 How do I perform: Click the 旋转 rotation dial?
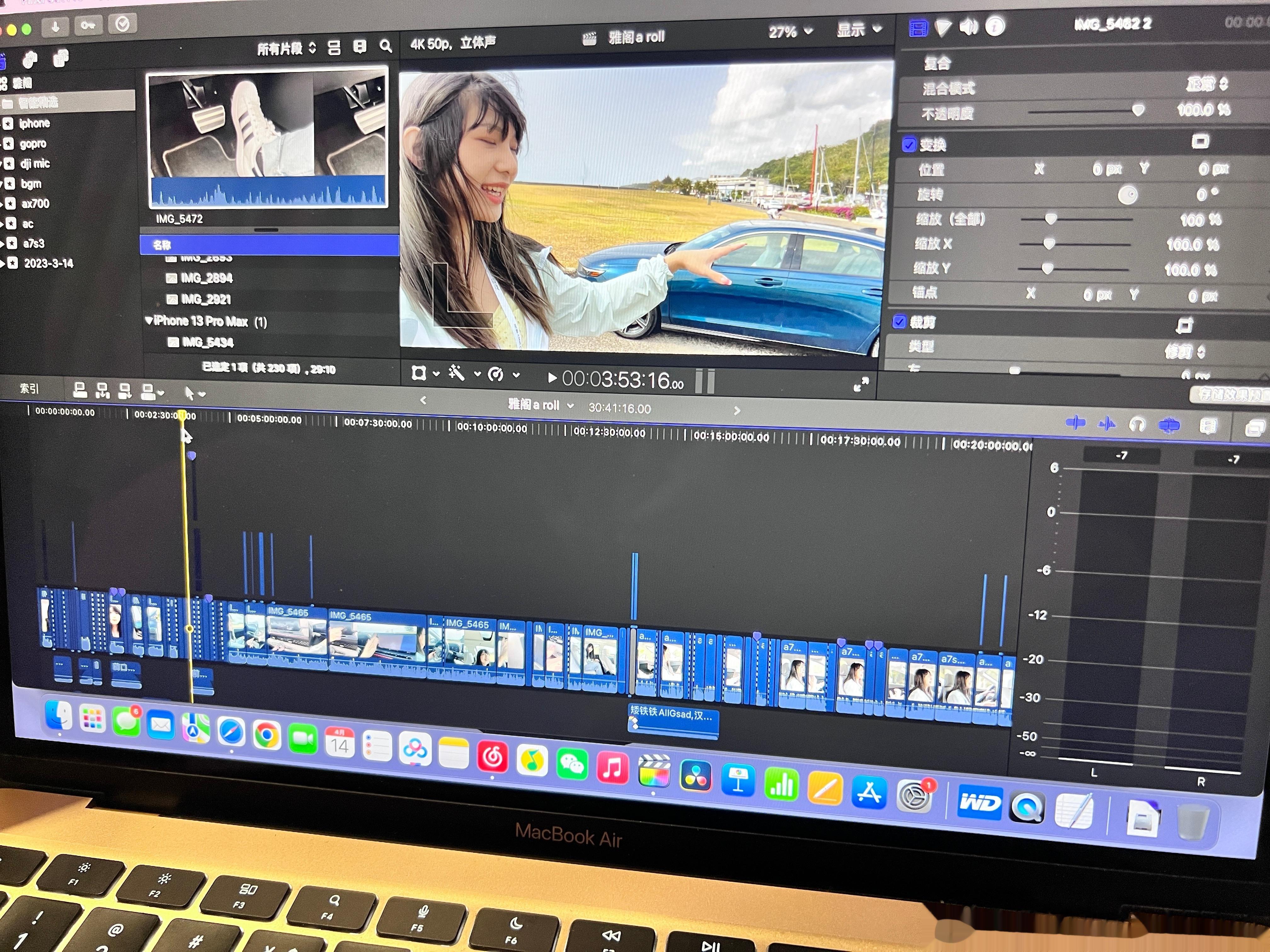coord(1127,195)
